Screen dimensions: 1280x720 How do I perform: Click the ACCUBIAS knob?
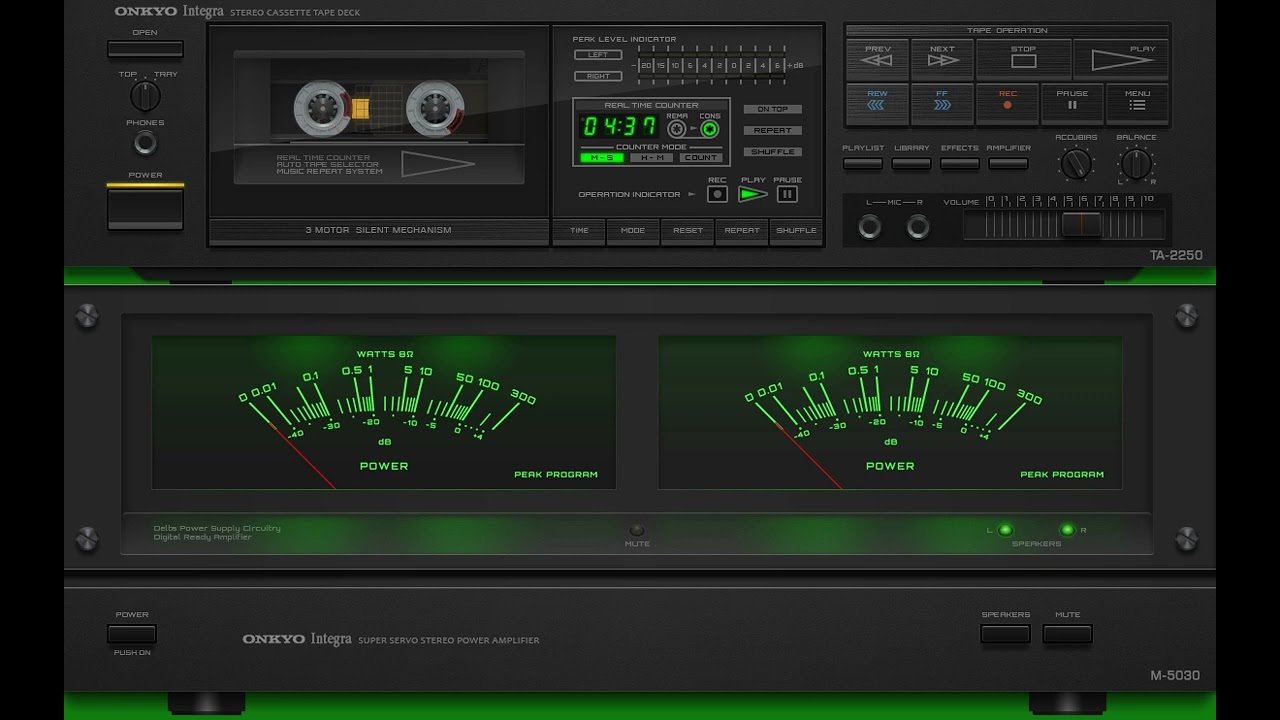click(x=1076, y=163)
